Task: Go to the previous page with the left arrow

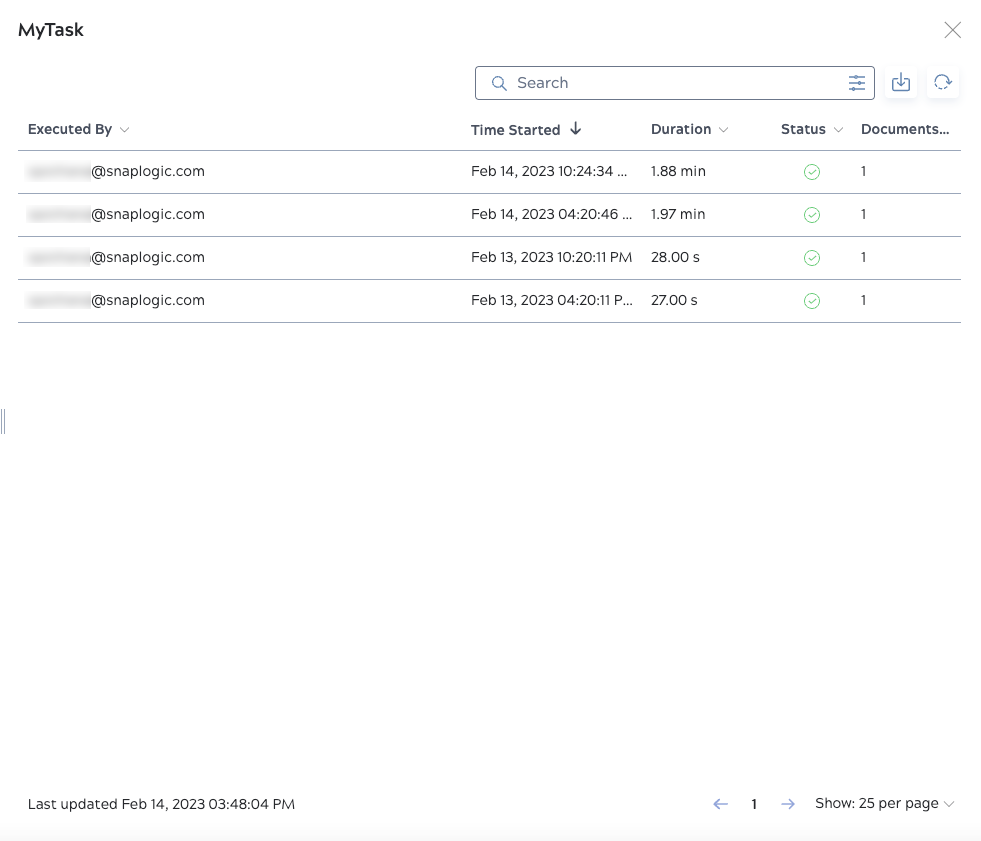Action: coord(720,804)
